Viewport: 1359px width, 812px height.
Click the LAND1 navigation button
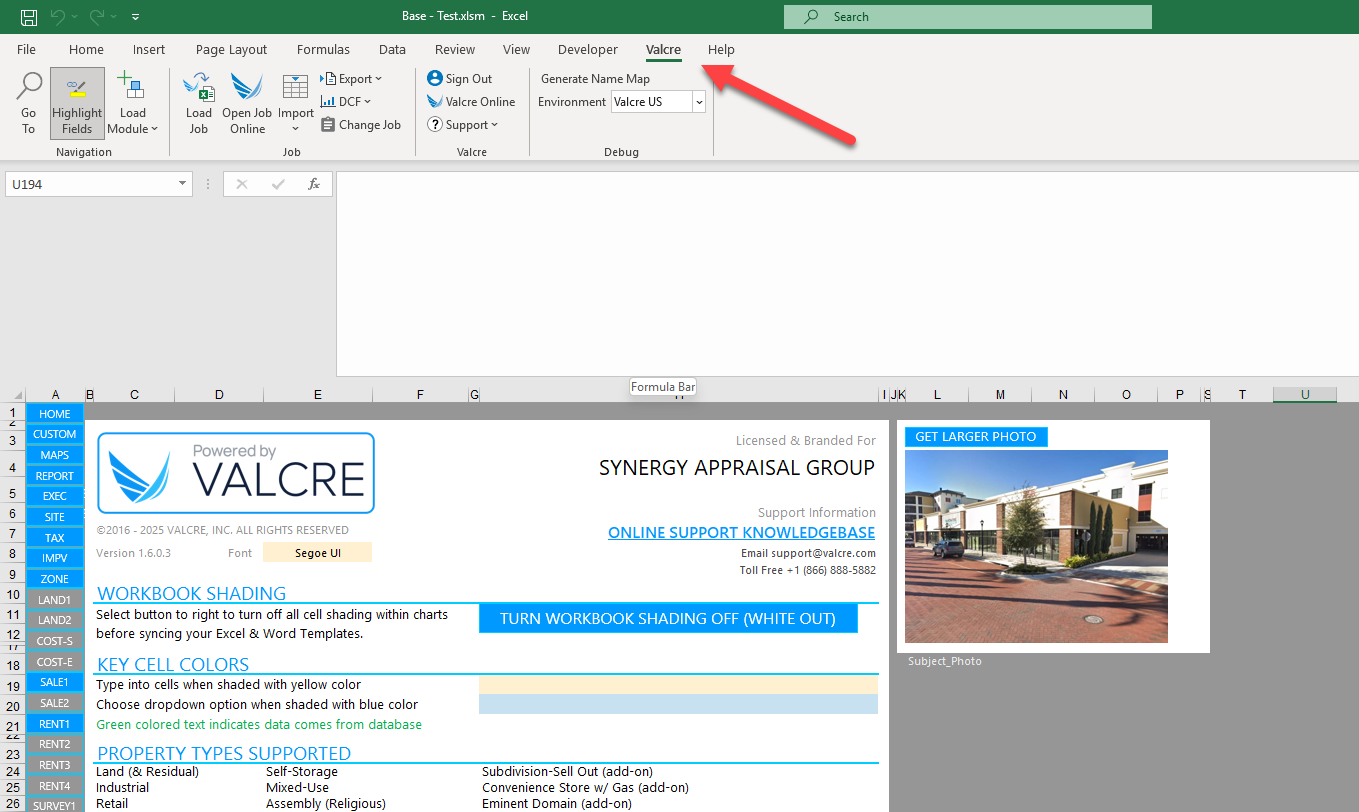pyautogui.click(x=55, y=600)
